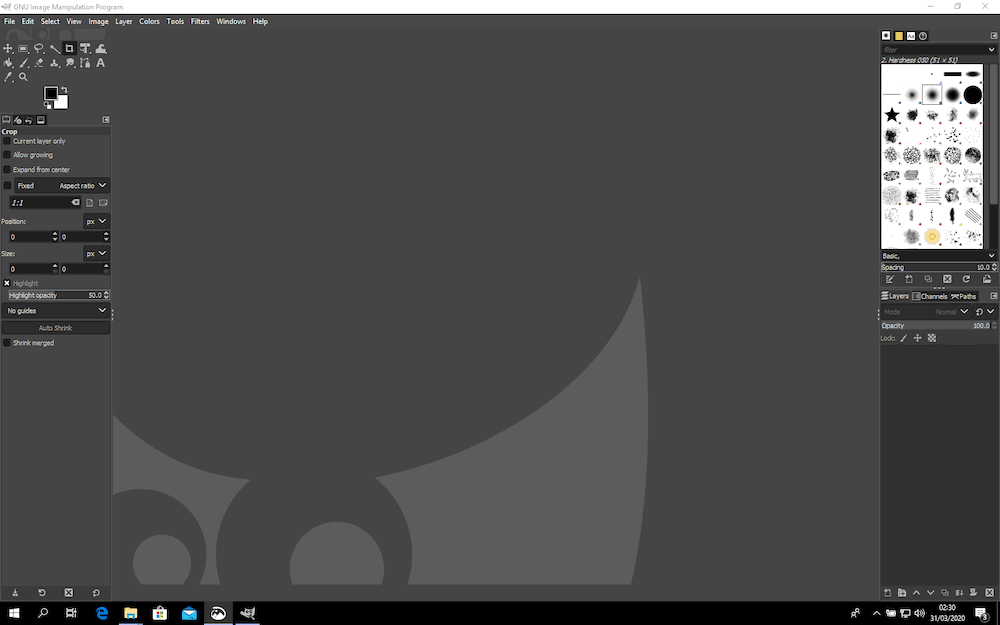Select the Rectangle Select tool

(23, 48)
